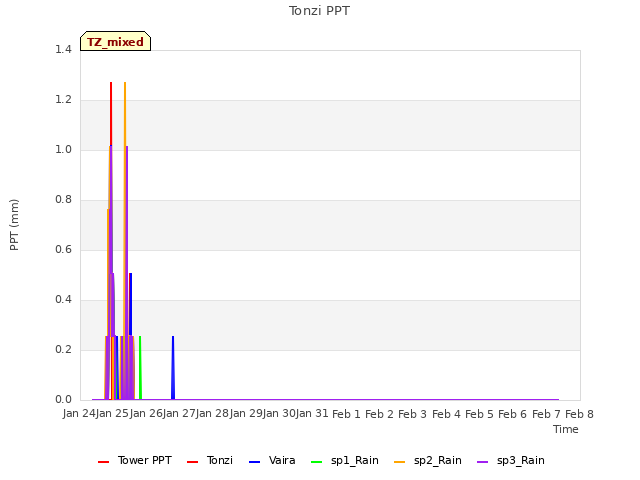
Task: Click the Feb 3 x-axis tick label
Action: click(x=412, y=414)
